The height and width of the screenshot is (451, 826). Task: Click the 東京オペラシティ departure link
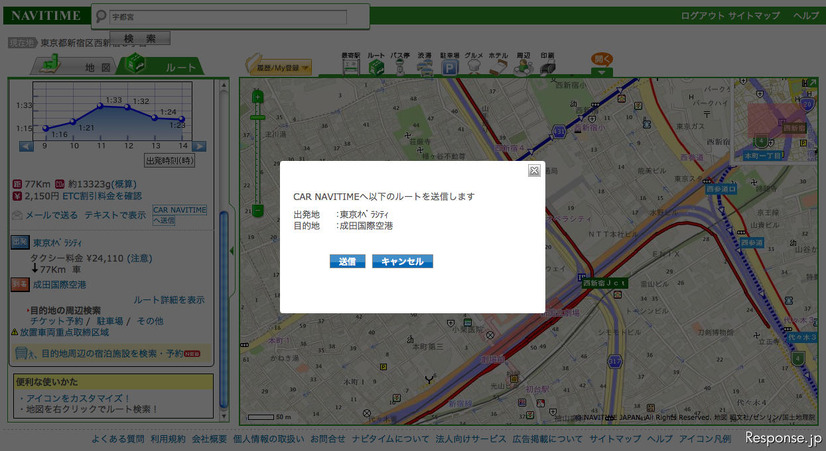(x=57, y=243)
